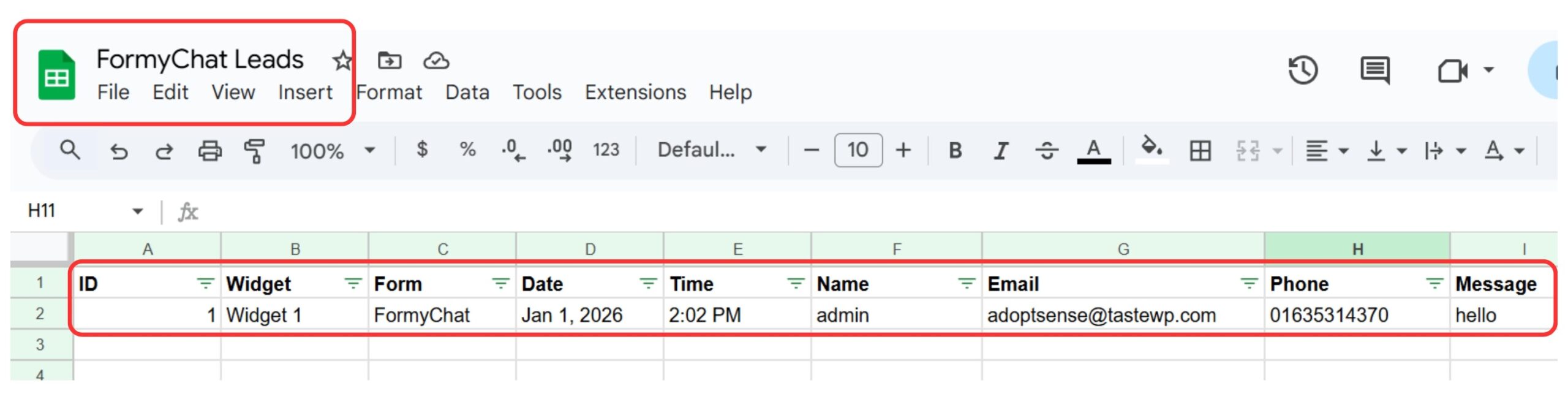Format as currency with dollar sign

422,149
